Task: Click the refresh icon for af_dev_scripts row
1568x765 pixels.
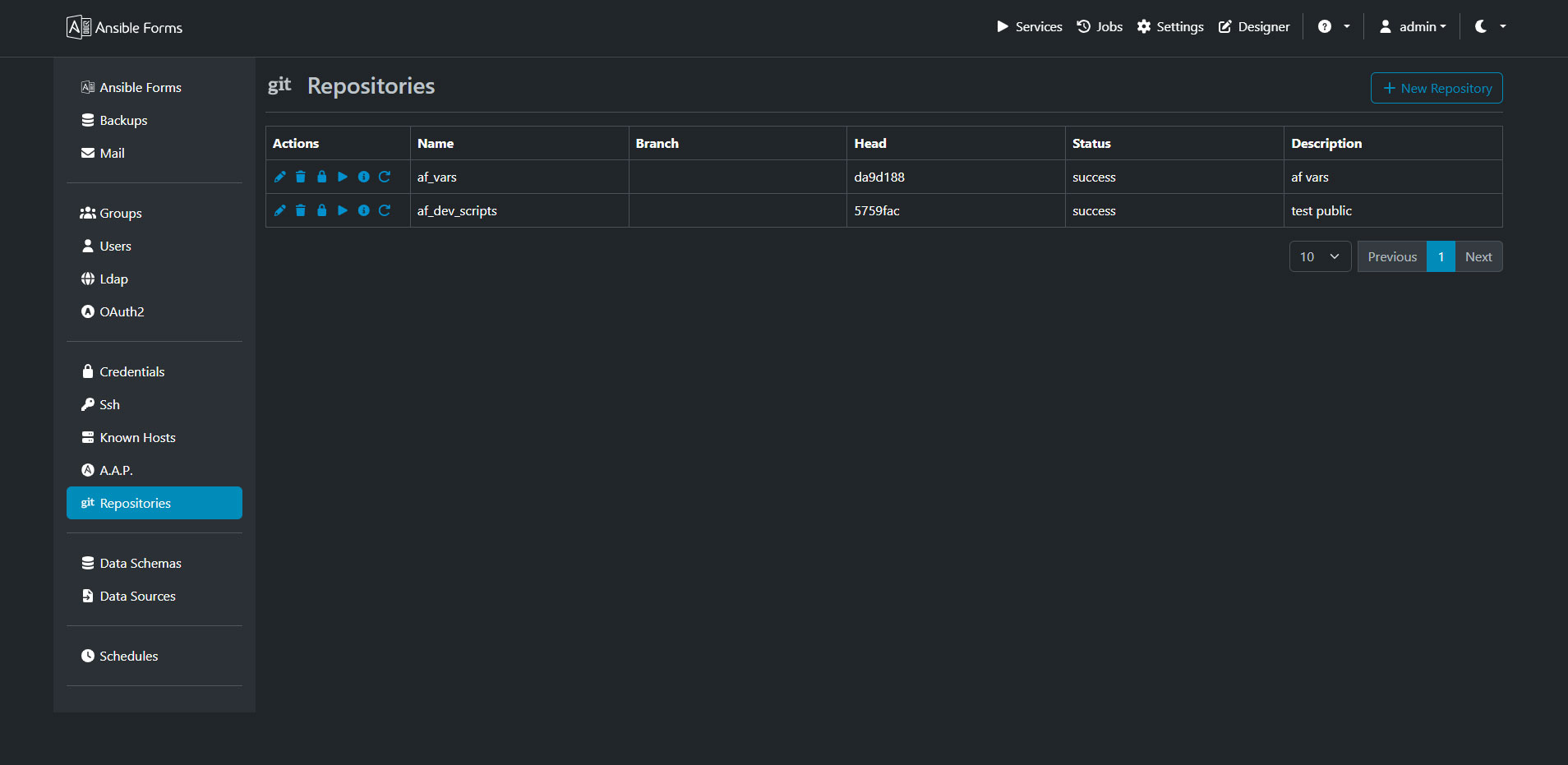Action: coord(385,210)
